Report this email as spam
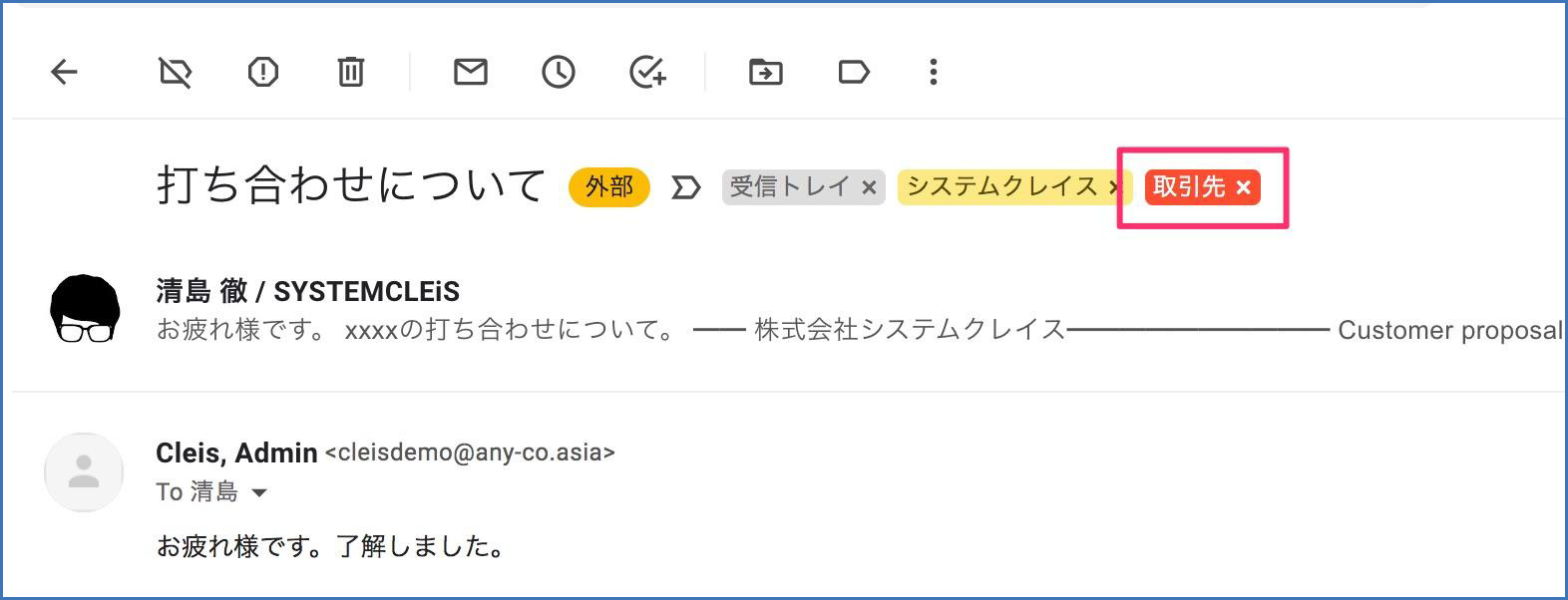Image resolution: width=1568 pixels, height=600 pixels. [x=263, y=72]
